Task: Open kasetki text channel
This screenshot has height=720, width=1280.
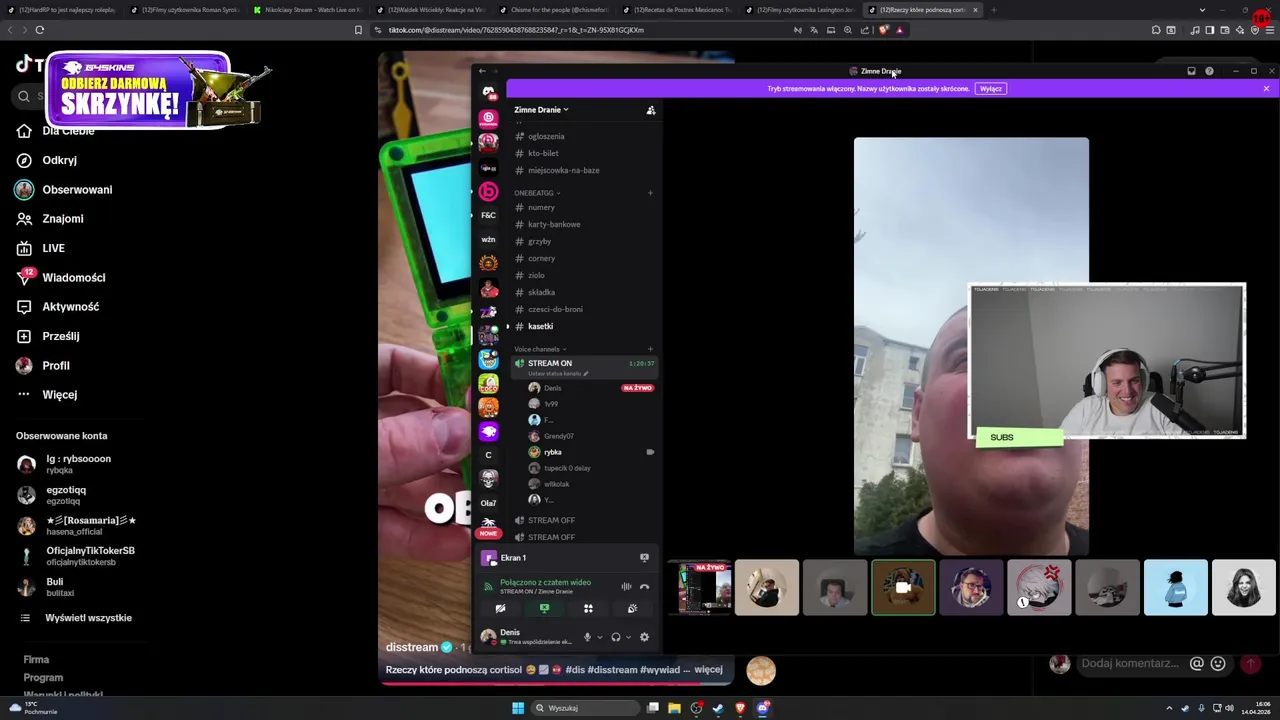Action: pyautogui.click(x=540, y=327)
